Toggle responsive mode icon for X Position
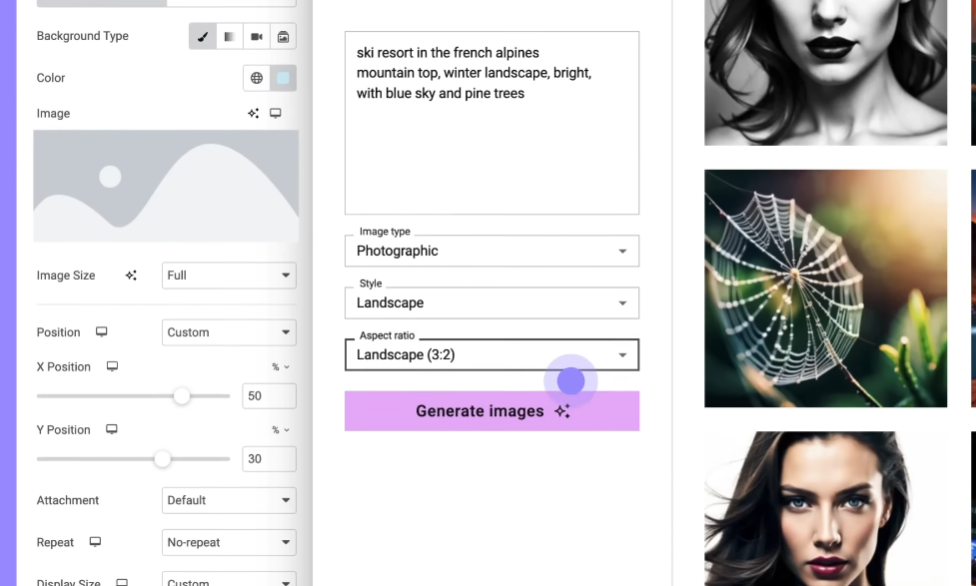The image size is (976, 586). 112,366
